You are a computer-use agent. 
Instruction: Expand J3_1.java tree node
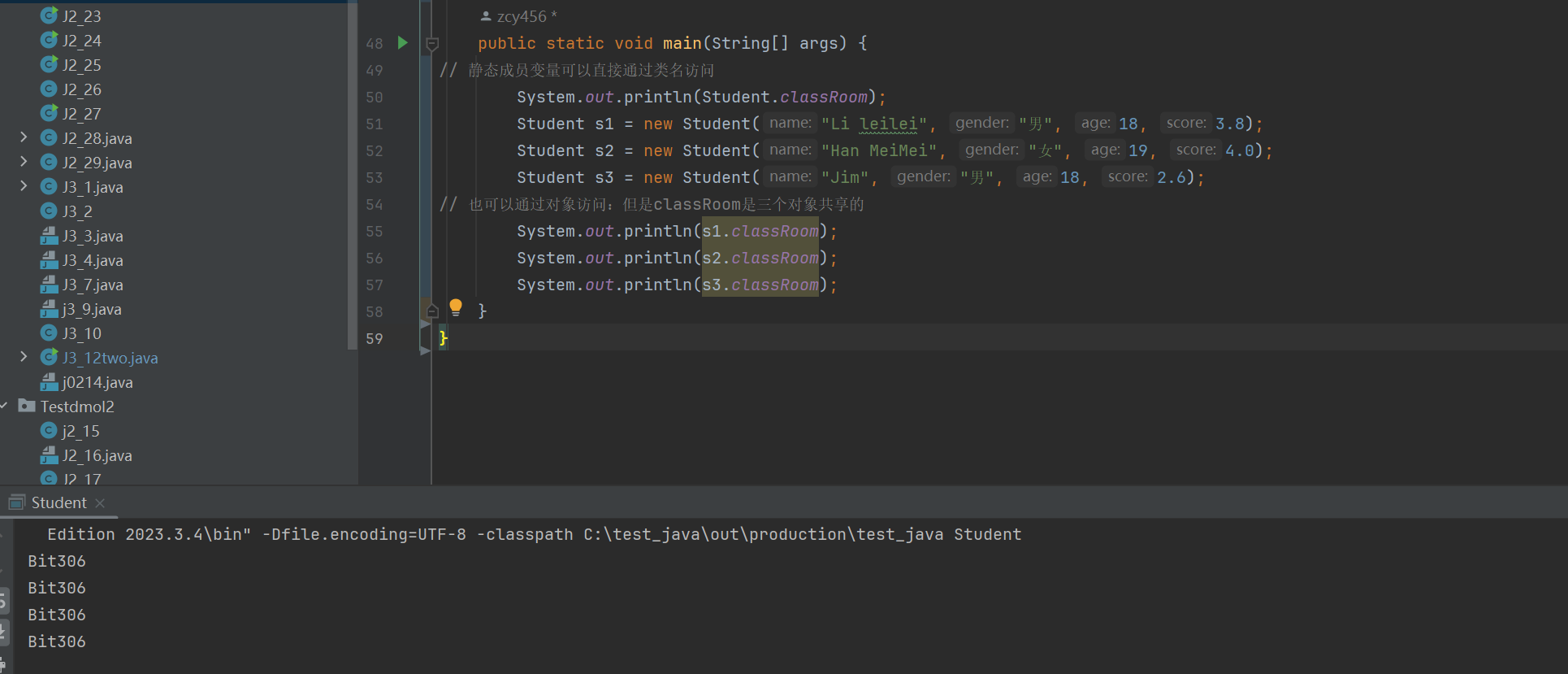(24, 186)
